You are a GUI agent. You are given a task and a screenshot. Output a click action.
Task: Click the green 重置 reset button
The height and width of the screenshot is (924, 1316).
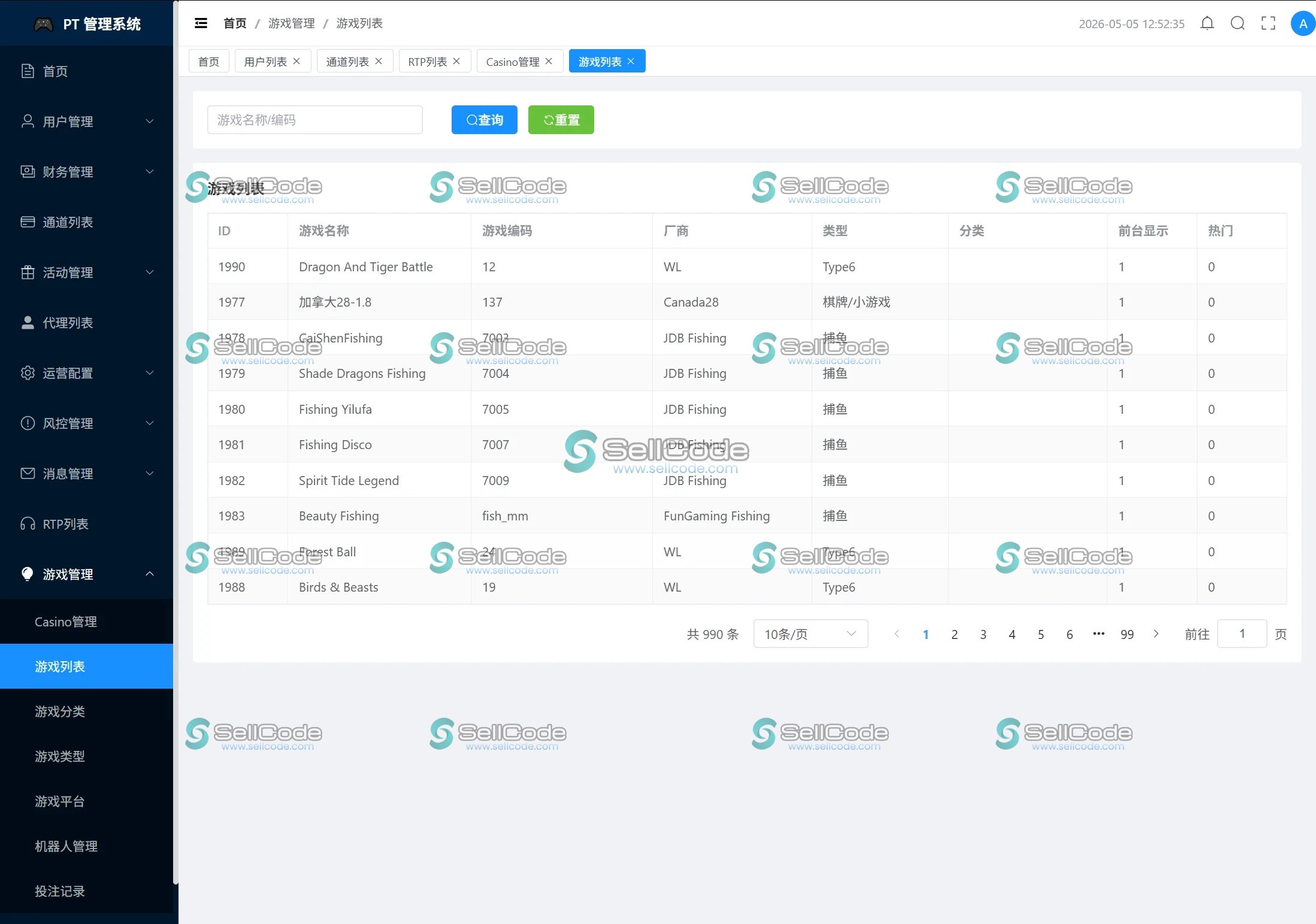[x=561, y=120]
